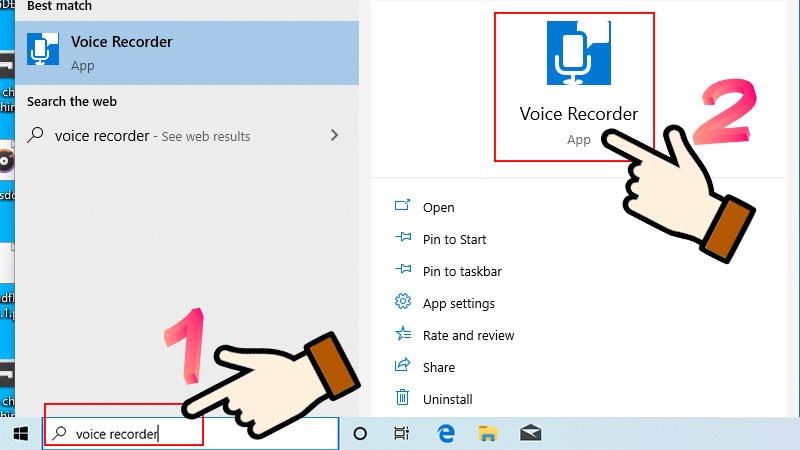Click the taskbar search box containing 'voice recorder'

[190, 433]
